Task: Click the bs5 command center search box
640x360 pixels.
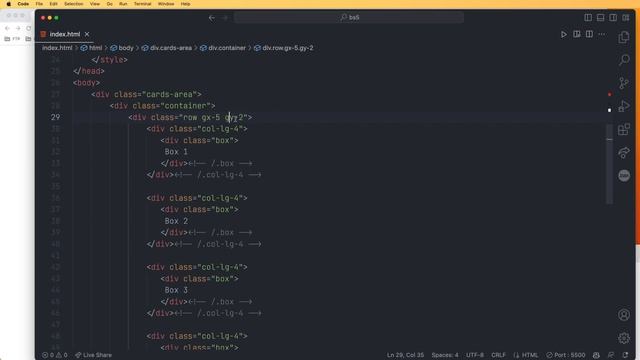Action: point(349,18)
